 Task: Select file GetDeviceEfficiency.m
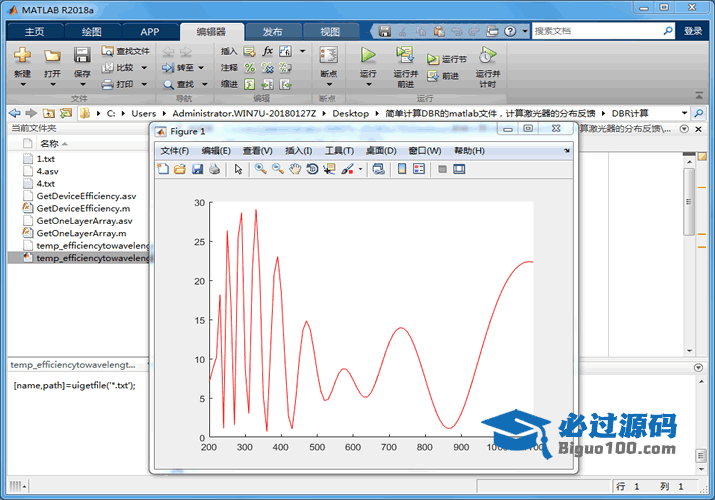(83, 208)
